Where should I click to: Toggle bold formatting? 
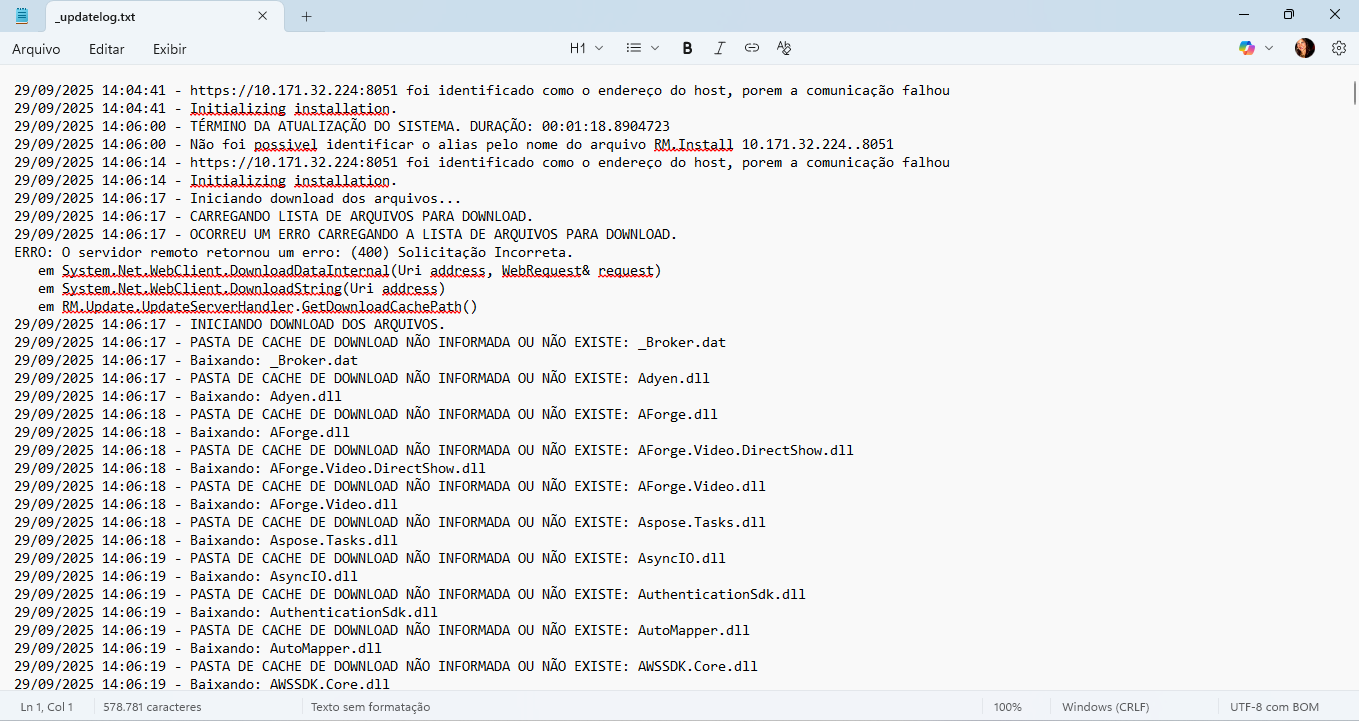(x=687, y=47)
